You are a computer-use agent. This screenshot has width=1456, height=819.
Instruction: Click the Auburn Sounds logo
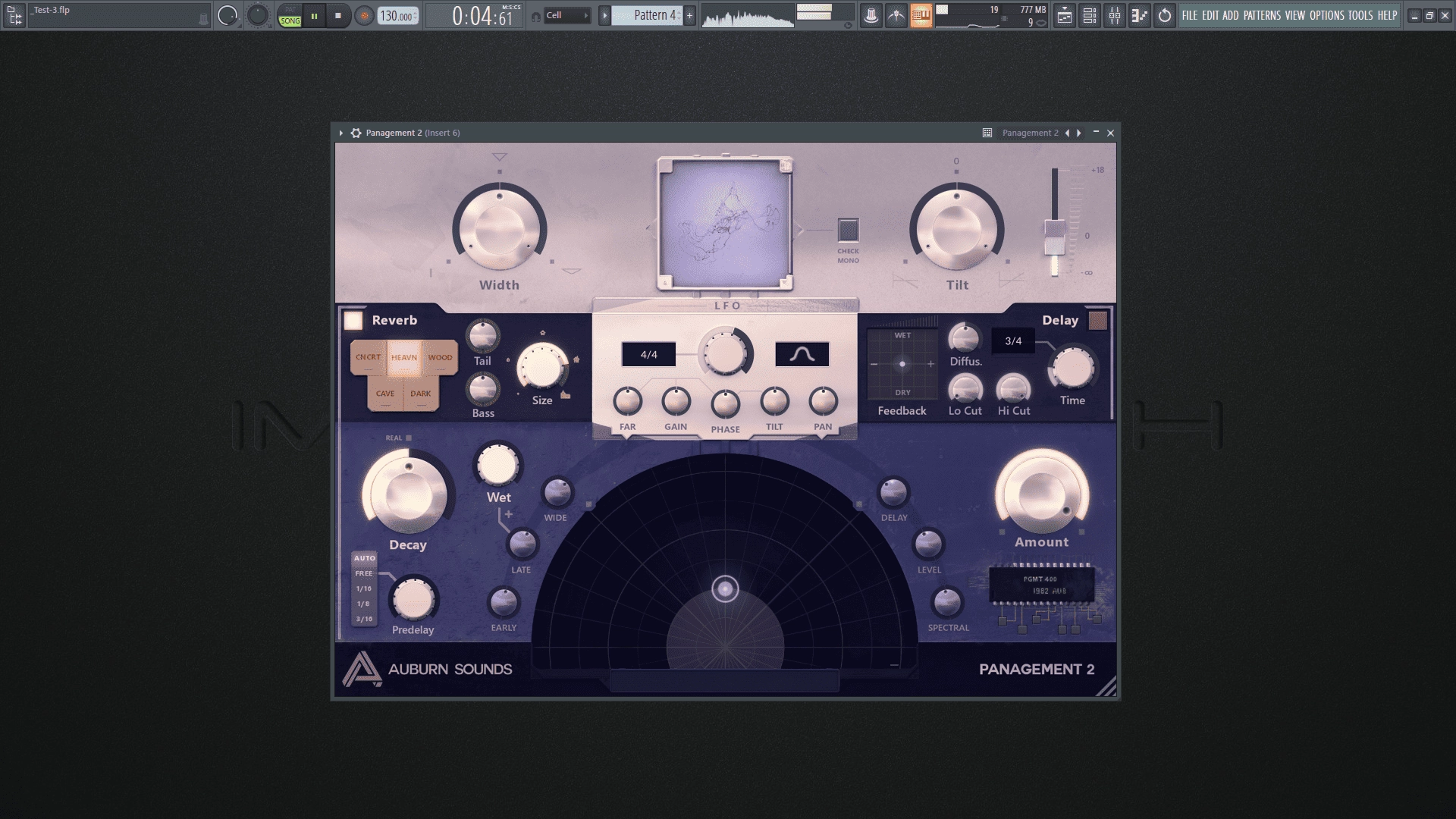click(x=427, y=669)
